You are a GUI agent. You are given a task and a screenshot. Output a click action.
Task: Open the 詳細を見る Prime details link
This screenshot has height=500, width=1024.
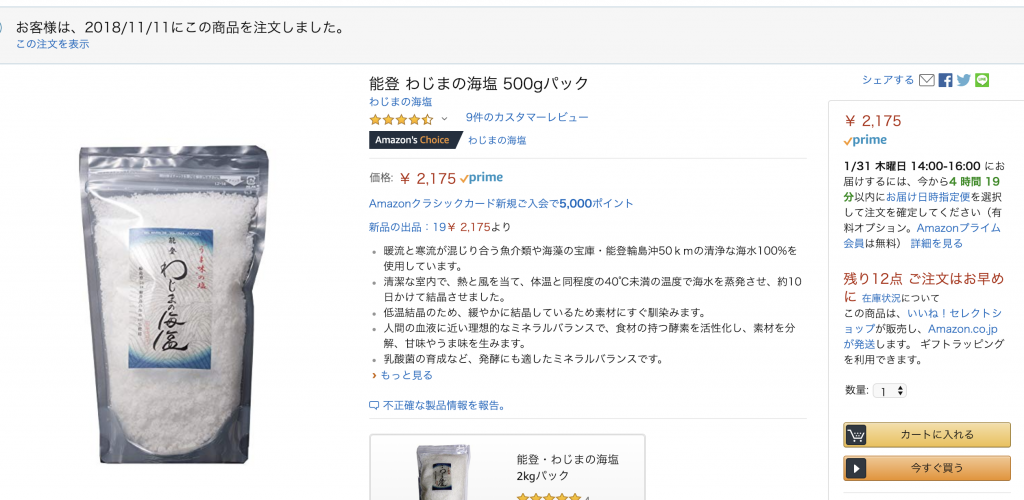coord(936,243)
